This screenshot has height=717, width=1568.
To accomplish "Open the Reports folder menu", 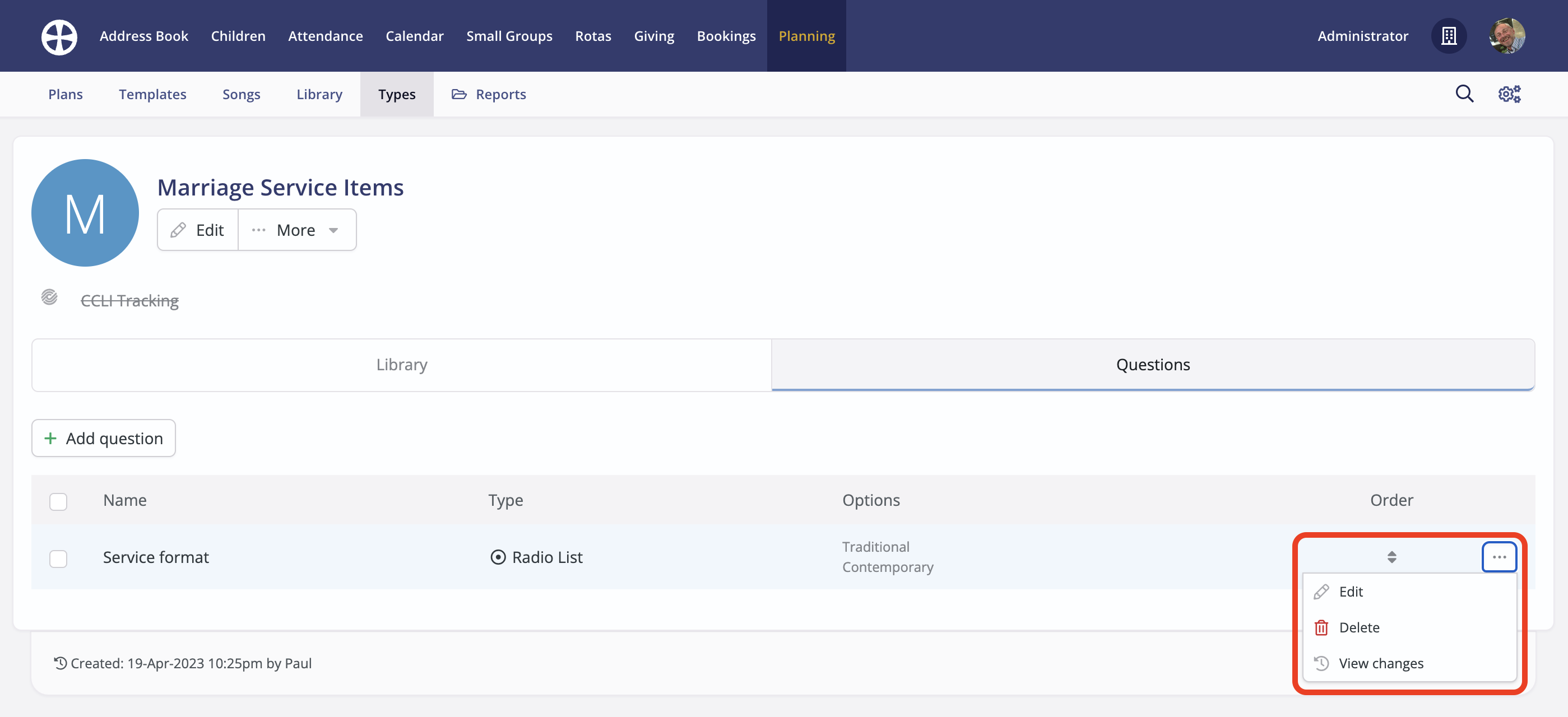I will (489, 94).
